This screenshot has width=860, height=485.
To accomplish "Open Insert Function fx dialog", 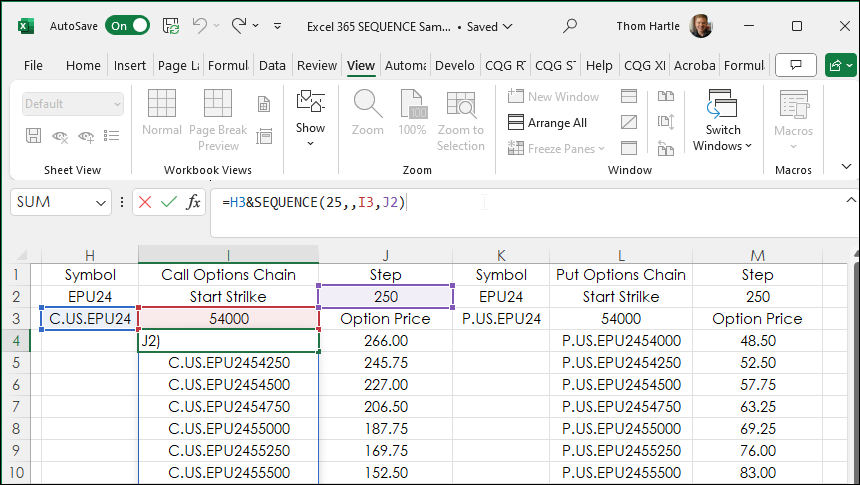I will point(192,202).
